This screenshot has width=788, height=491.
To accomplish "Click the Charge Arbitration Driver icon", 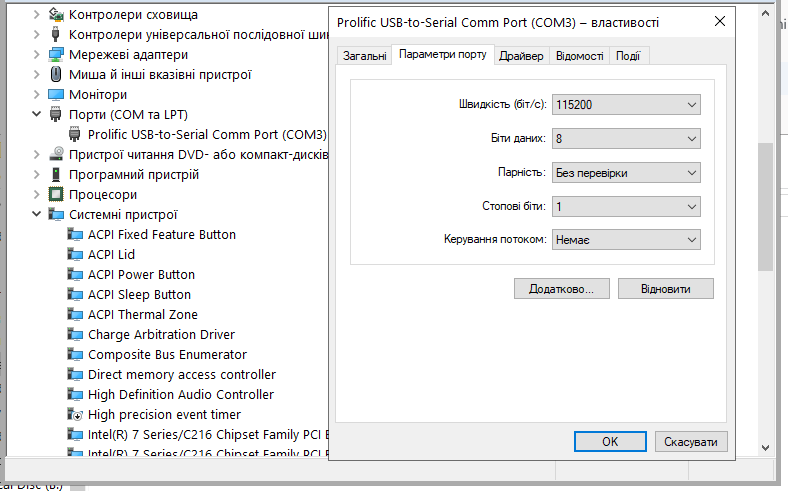I will [75, 334].
